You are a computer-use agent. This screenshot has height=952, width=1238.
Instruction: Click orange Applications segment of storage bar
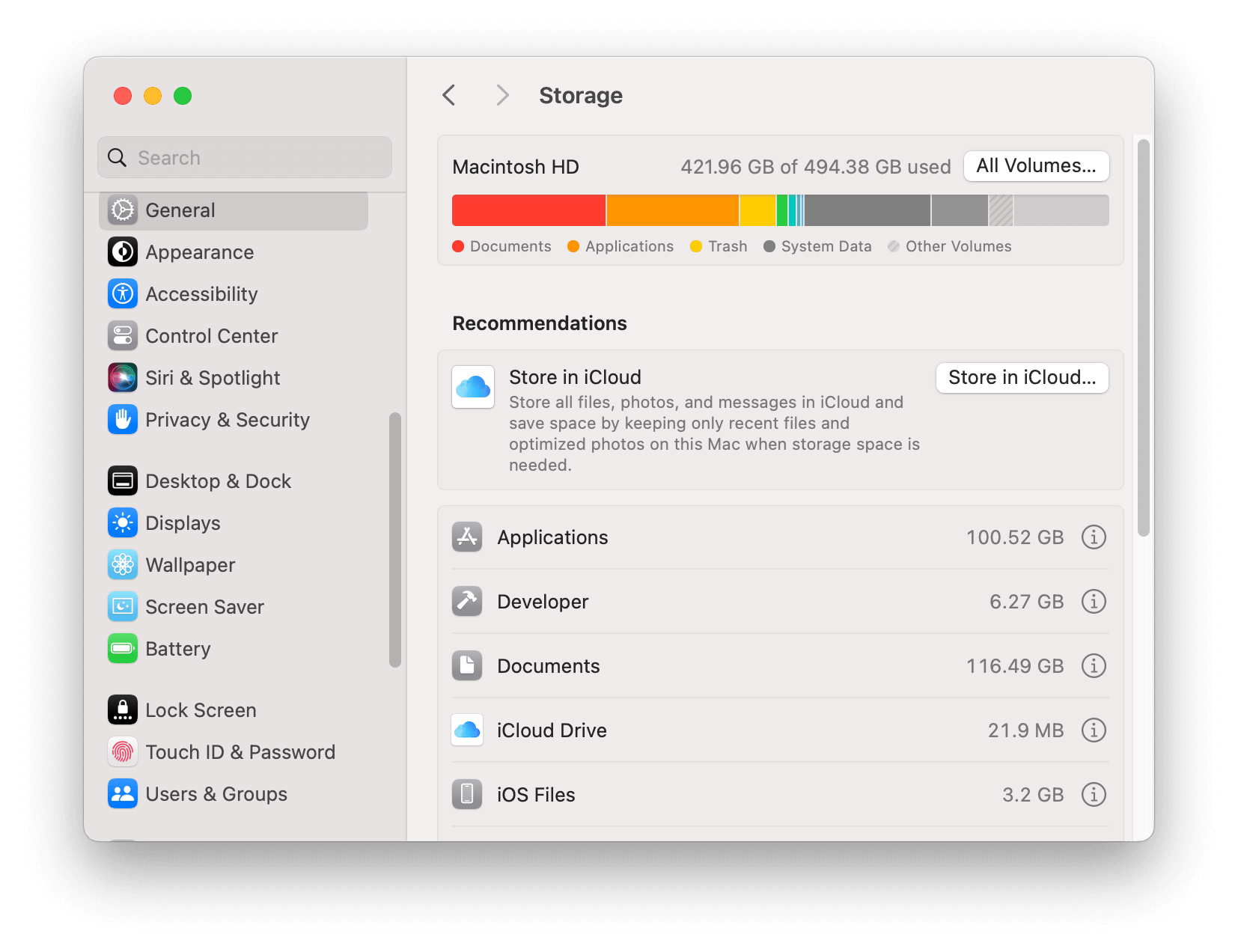click(x=673, y=210)
